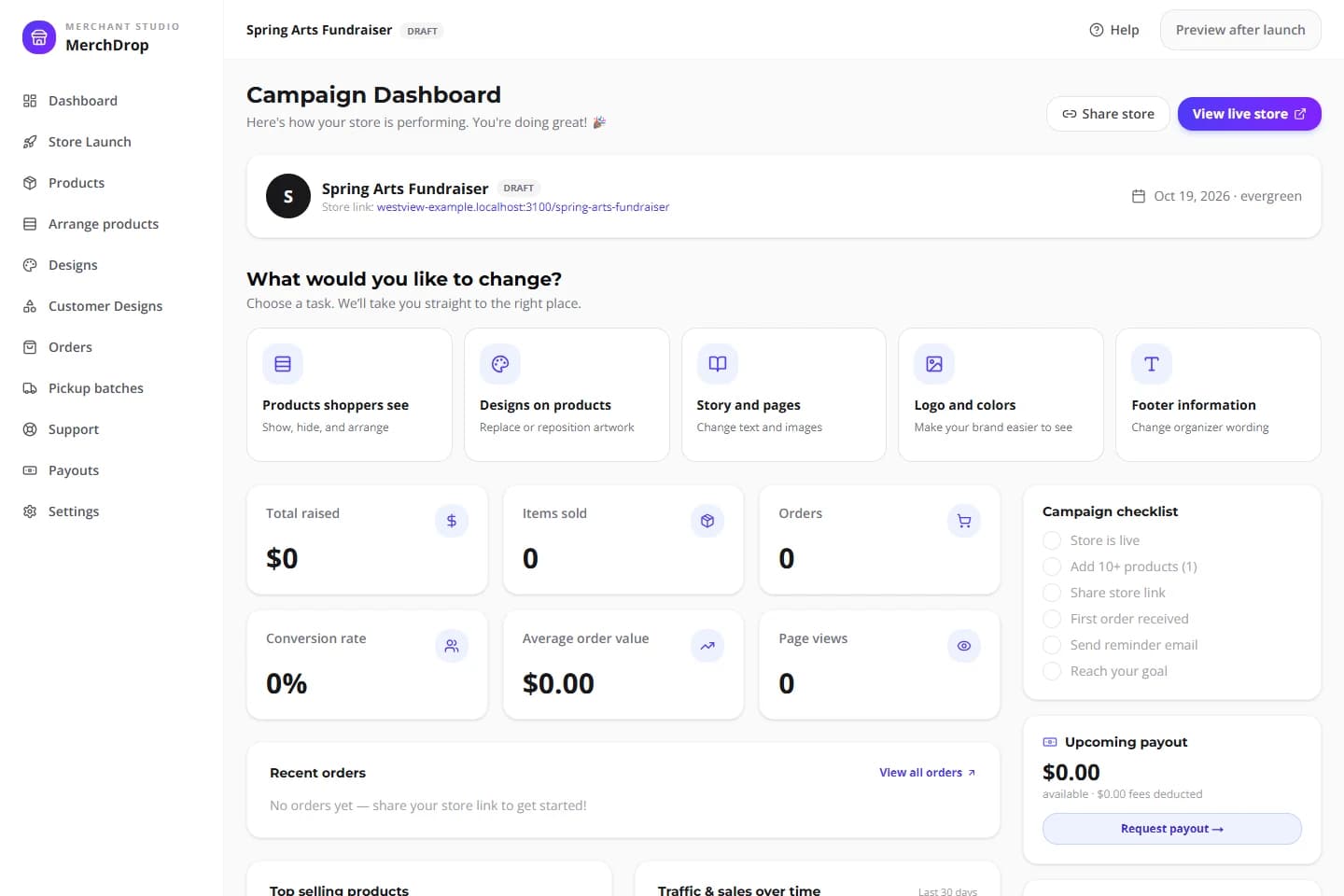Tick the 'Share store link' checklist circle
This screenshot has width=1344, height=896.
click(1052, 593)
